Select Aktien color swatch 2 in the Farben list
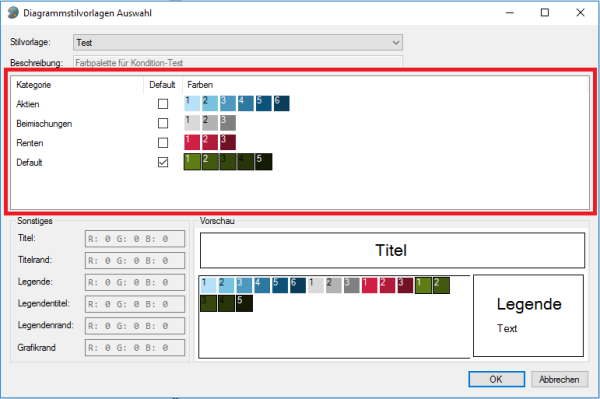The image size is (600, 399). (x=210, y=103)
